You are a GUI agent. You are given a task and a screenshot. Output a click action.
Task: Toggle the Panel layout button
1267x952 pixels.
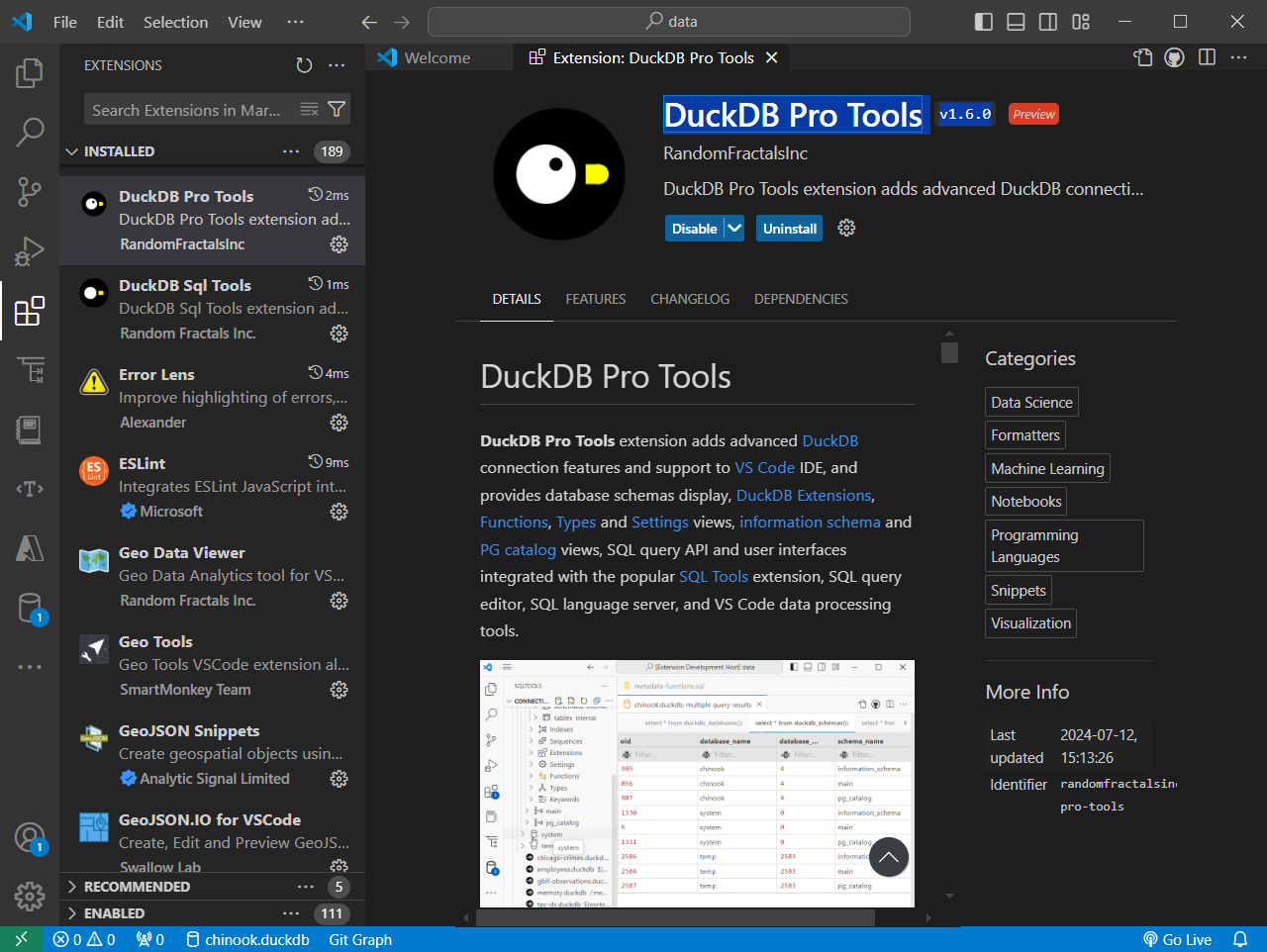coord(1016,22)
